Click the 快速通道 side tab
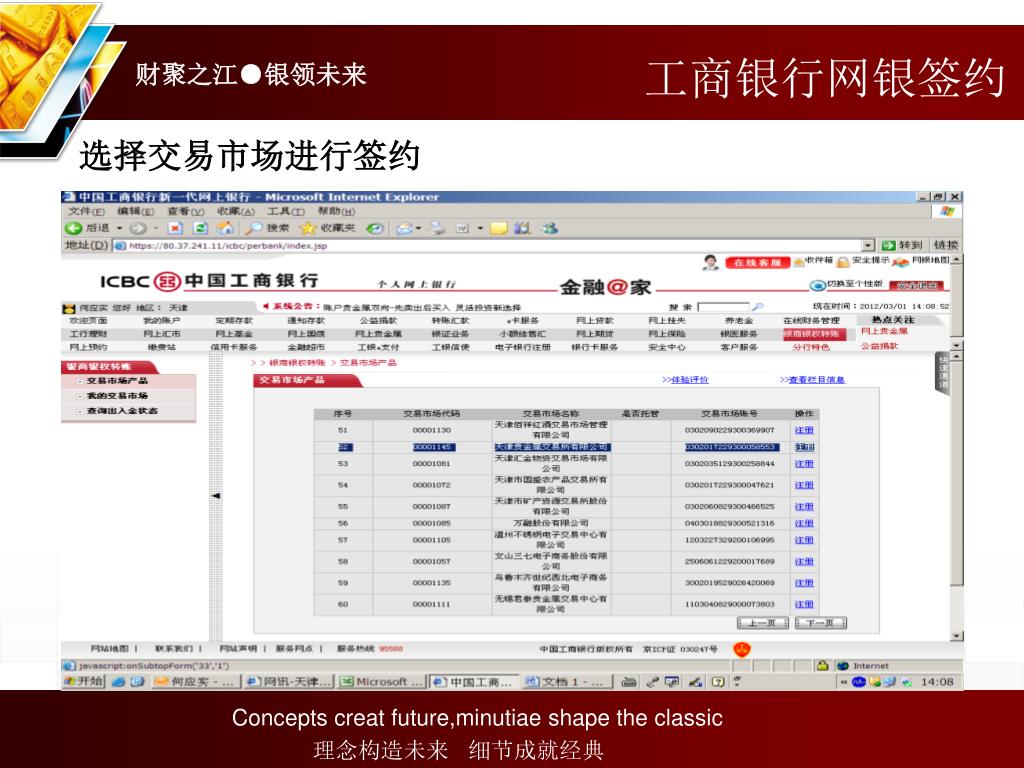 (942, 372)
